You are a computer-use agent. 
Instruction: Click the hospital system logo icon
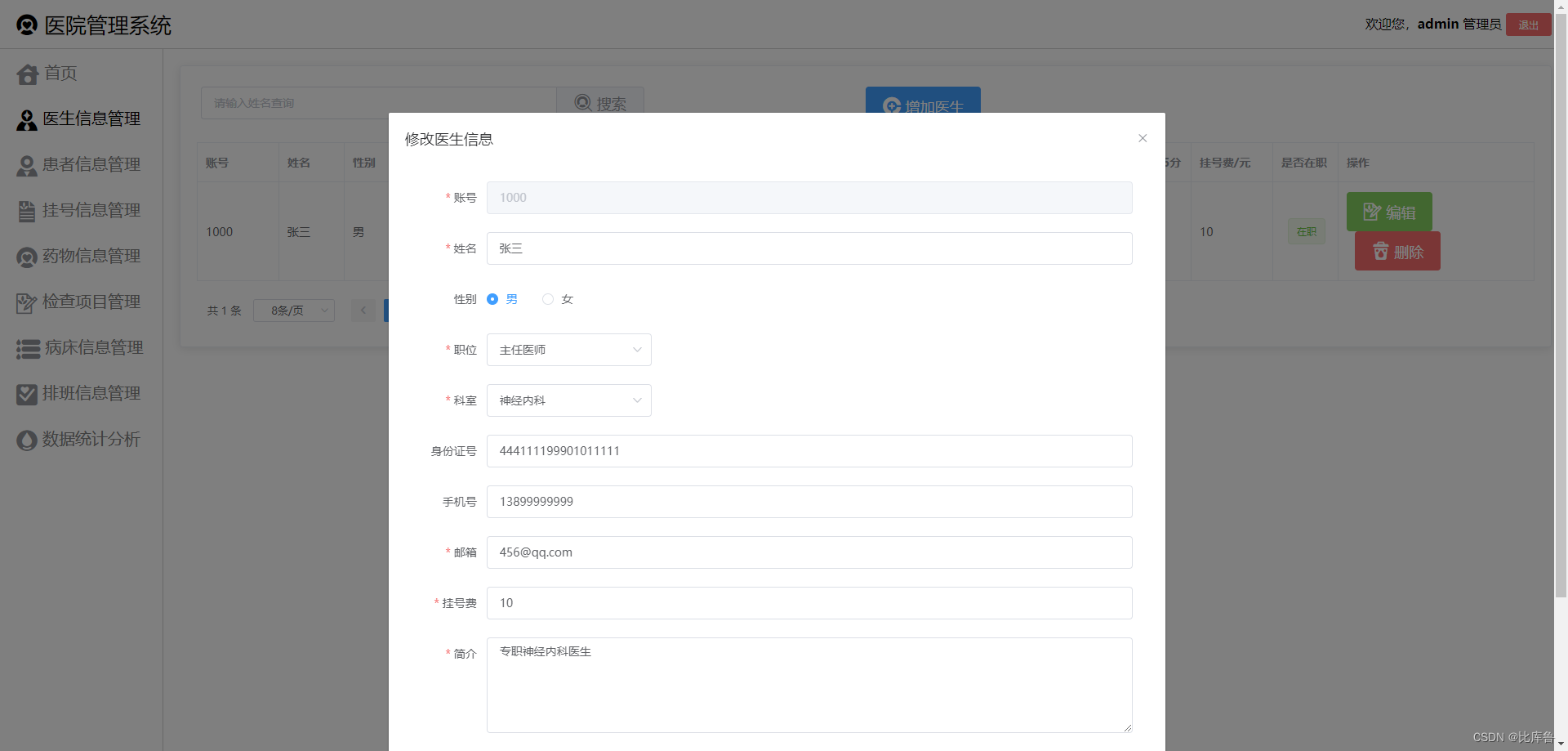pos(27,25)
